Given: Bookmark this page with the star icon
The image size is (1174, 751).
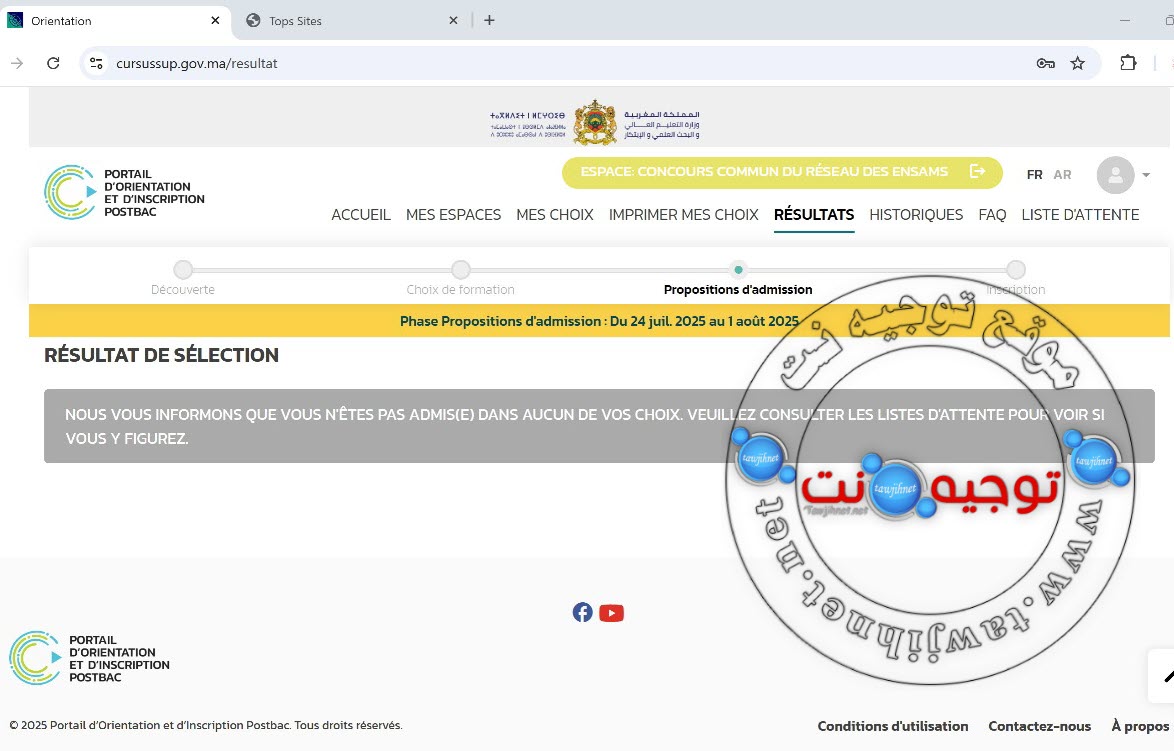Looking at the screenshot, I should [x=1077, y=64].
